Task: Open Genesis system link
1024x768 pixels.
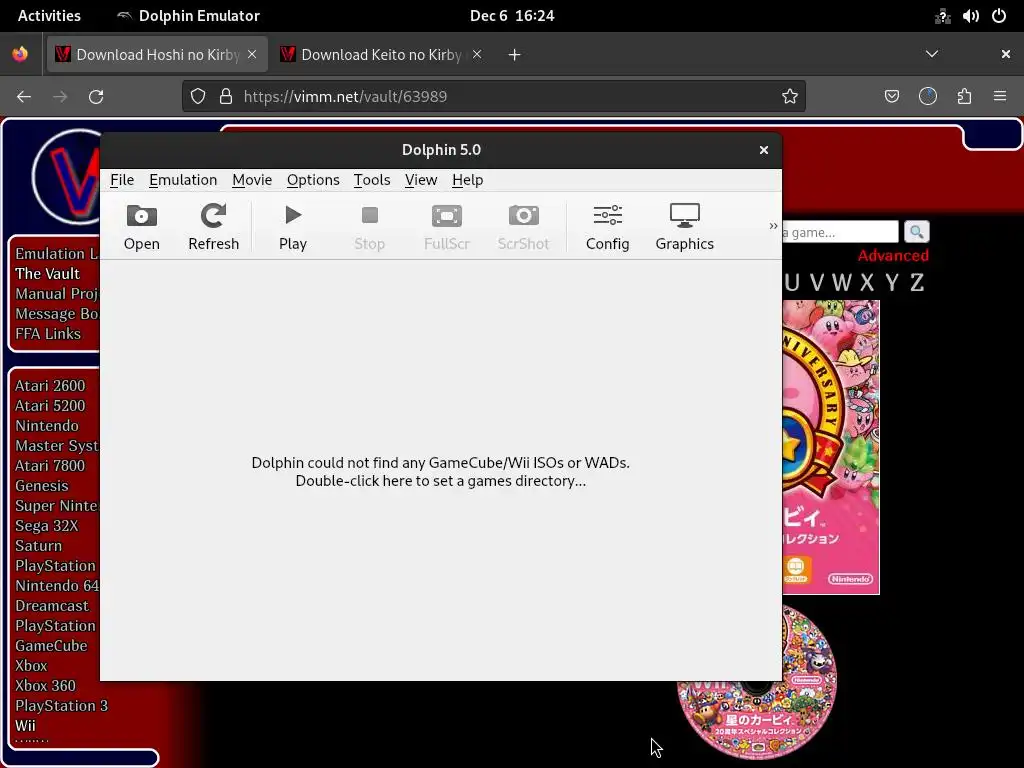Action: pyautogui.click(x=41, y=485)
